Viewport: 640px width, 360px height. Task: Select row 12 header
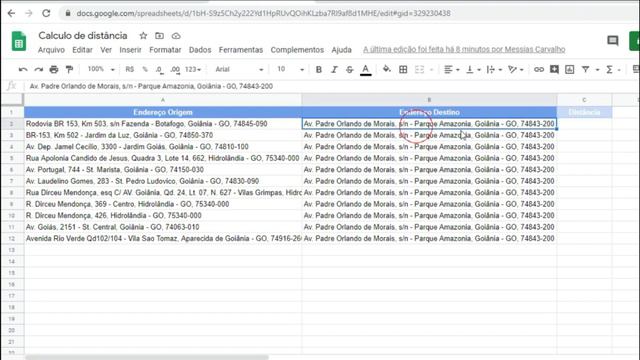point(12,238)
